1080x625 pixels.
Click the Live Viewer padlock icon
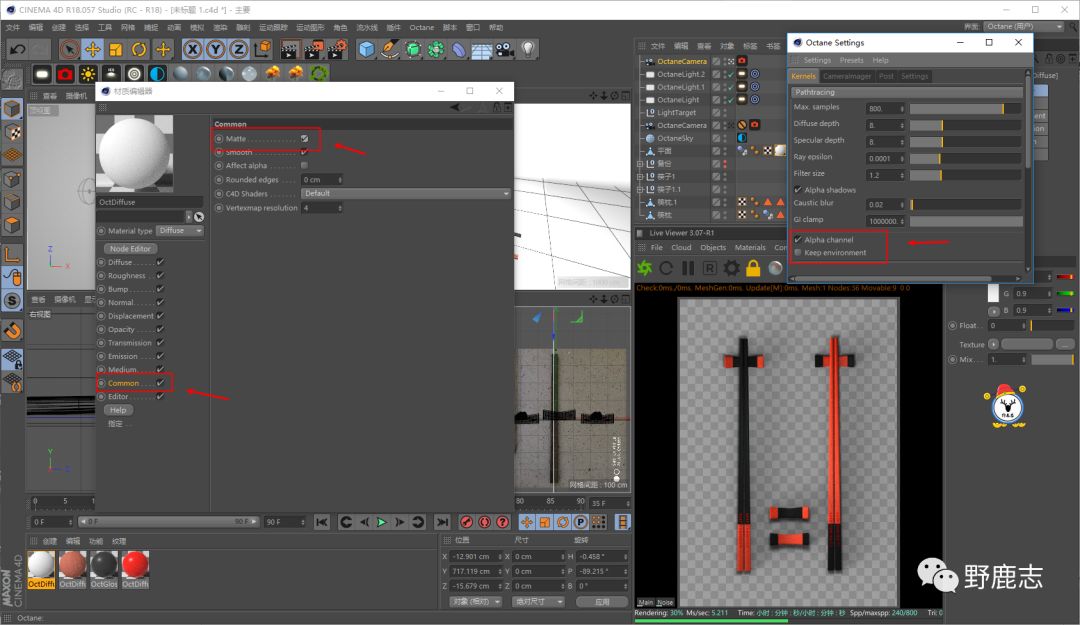click(753, 268)
